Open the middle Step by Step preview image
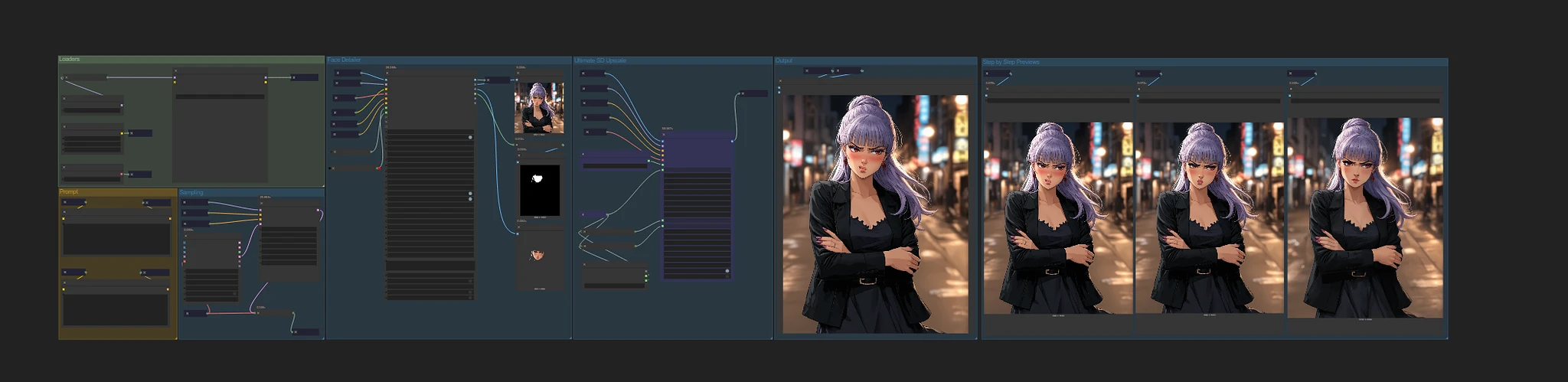Viewport: 1568px width, 382px height. pos(1209,217)
